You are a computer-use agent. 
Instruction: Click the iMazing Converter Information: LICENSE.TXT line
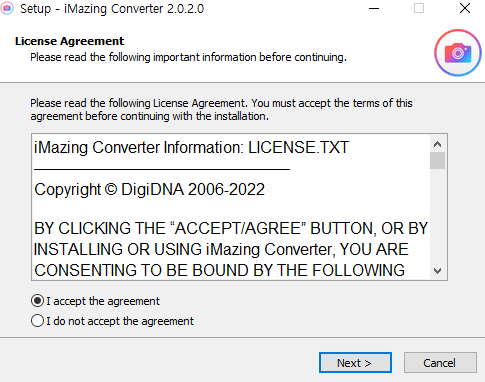pyautogui.click(x=191, y=148)
